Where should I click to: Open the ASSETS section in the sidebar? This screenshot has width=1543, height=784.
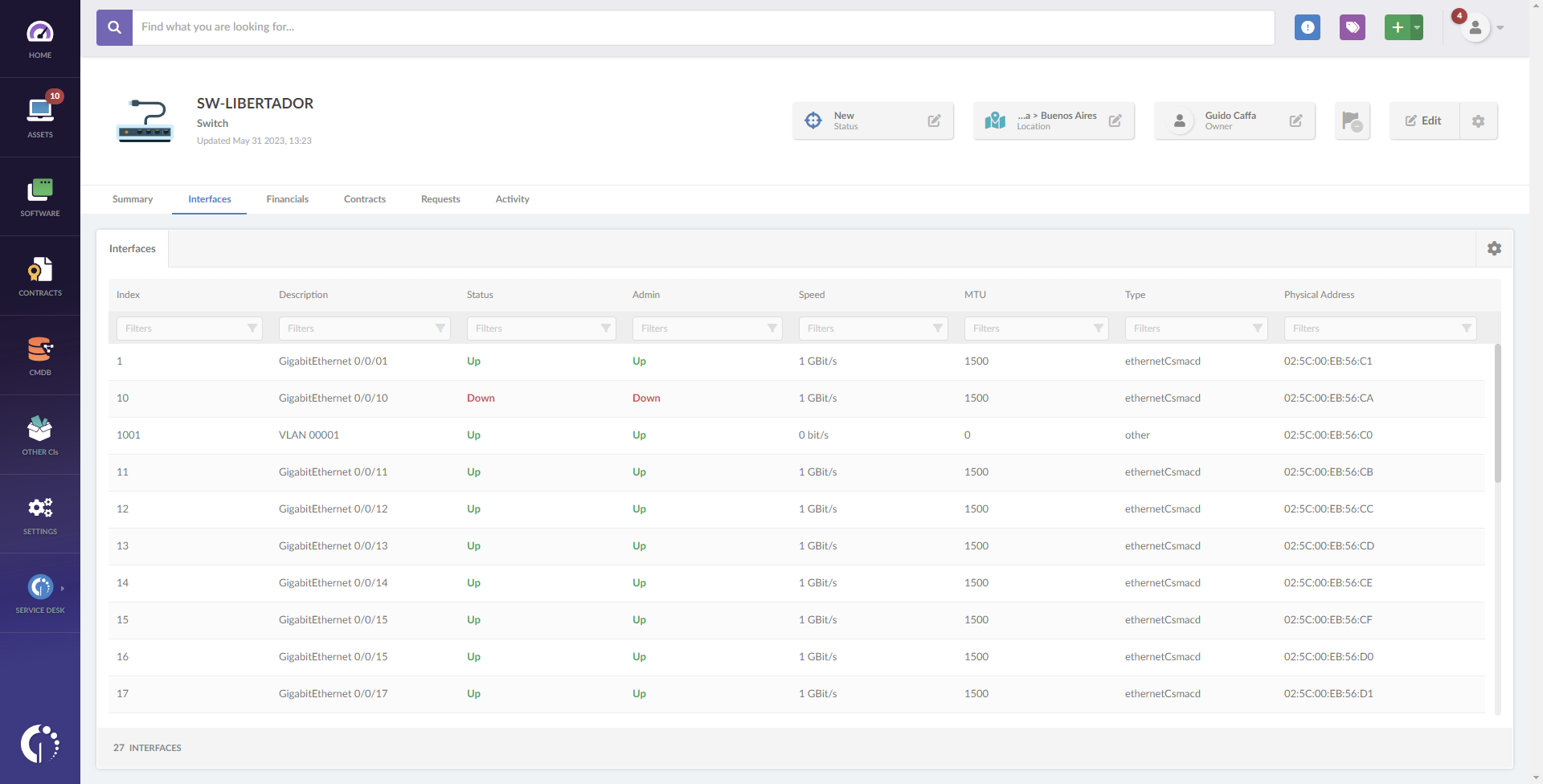pos(40,116)
